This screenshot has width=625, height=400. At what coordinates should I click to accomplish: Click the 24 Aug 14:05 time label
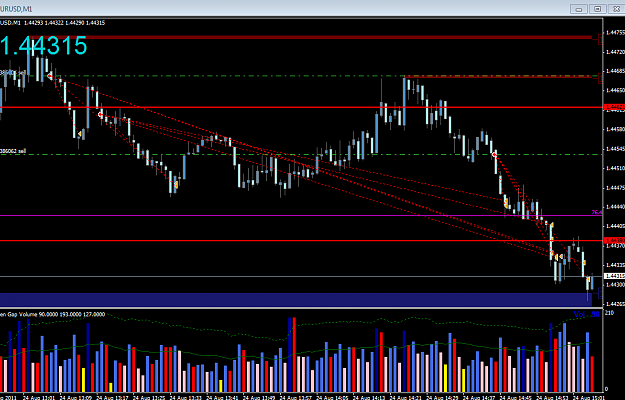[332, 397]
